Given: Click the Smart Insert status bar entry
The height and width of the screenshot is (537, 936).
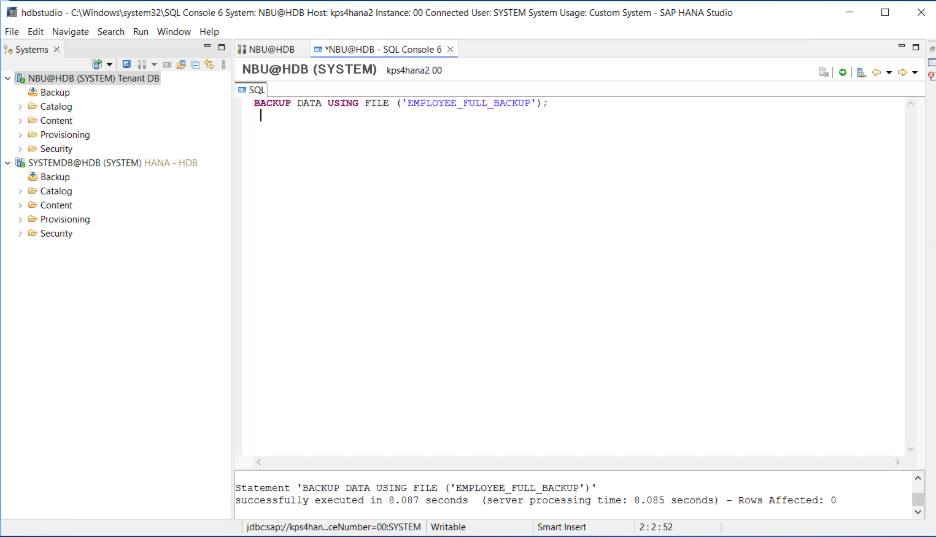Looking at the screenshot, I should (x=562, y=527).
